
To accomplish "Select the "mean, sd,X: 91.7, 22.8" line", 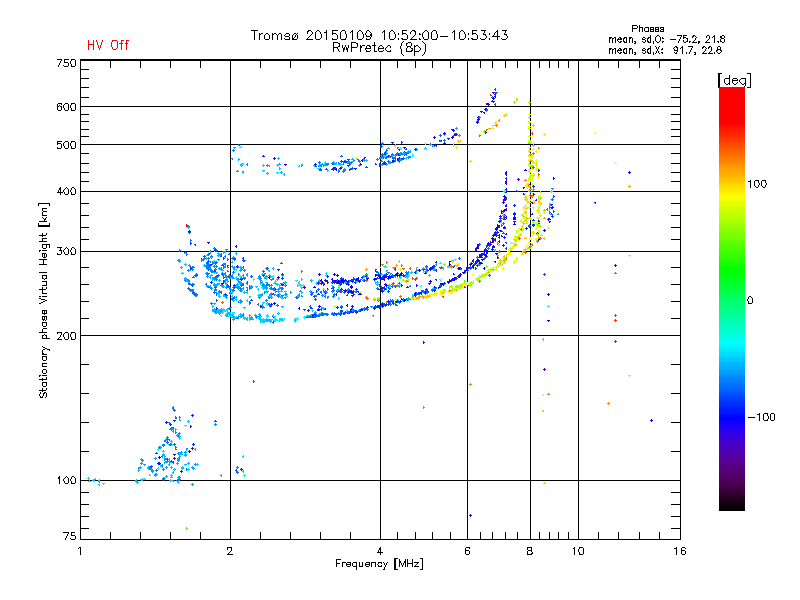I will click(665, 50).
